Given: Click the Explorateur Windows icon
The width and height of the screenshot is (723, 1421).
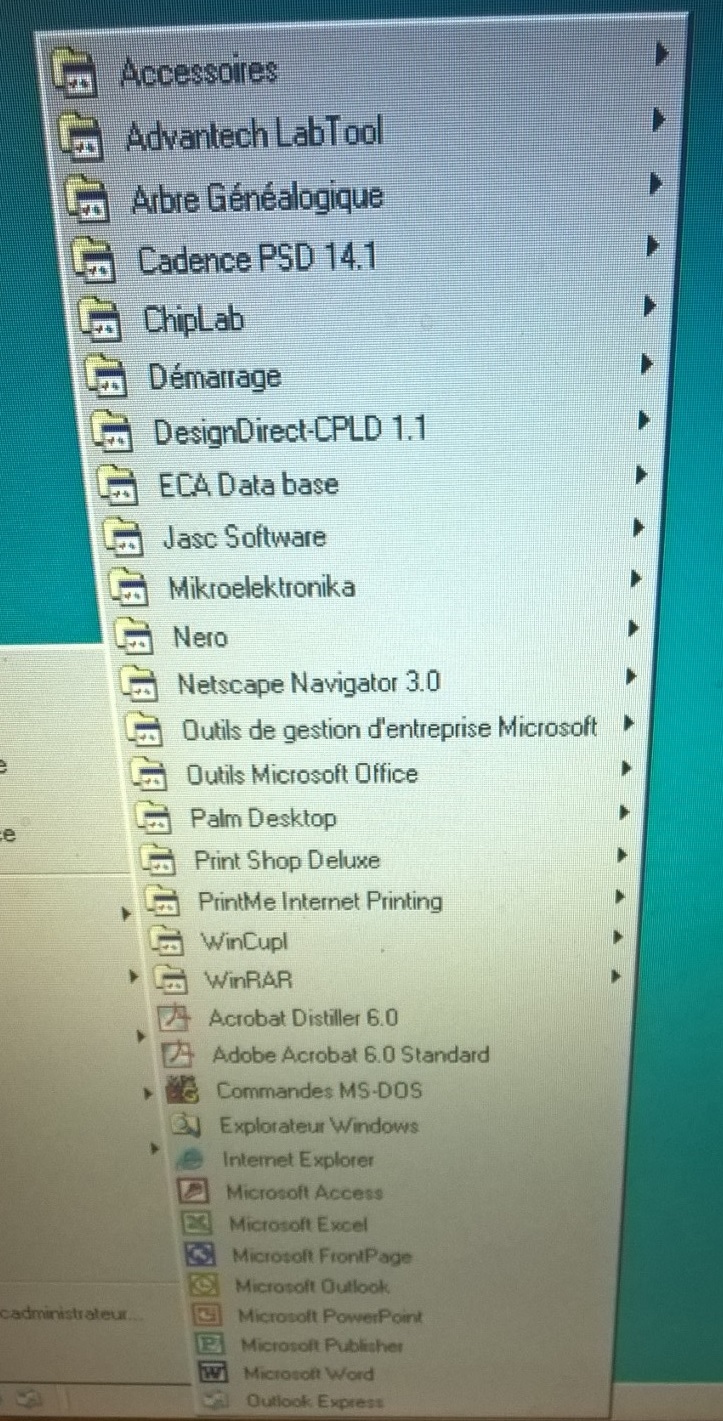Looking at the screenshot, I should coord(185,1125).
